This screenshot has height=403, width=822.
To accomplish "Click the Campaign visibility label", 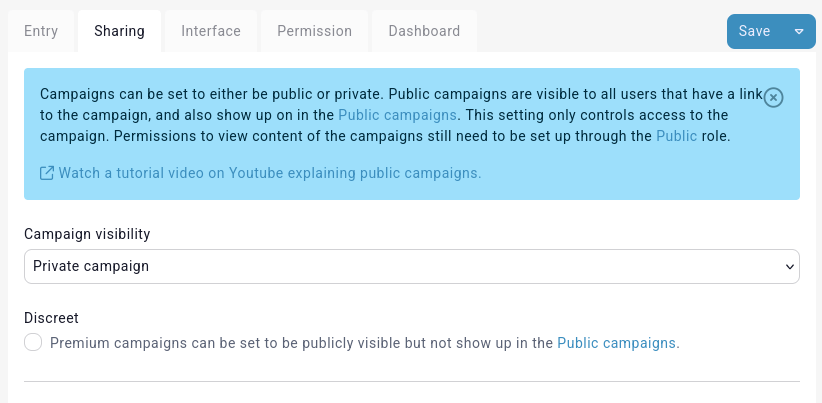I will 87,234.
